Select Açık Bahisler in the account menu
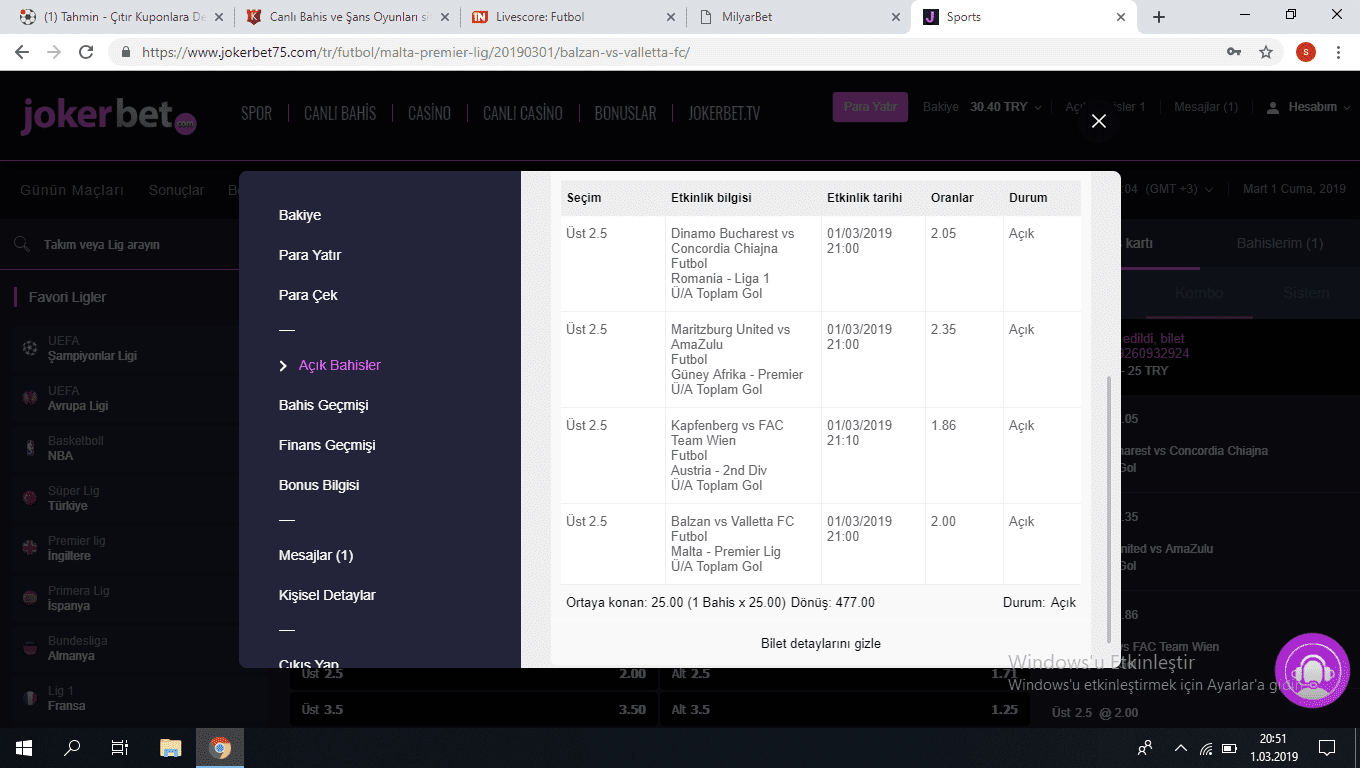This screenshot has height=768, width=1360. 340,365
